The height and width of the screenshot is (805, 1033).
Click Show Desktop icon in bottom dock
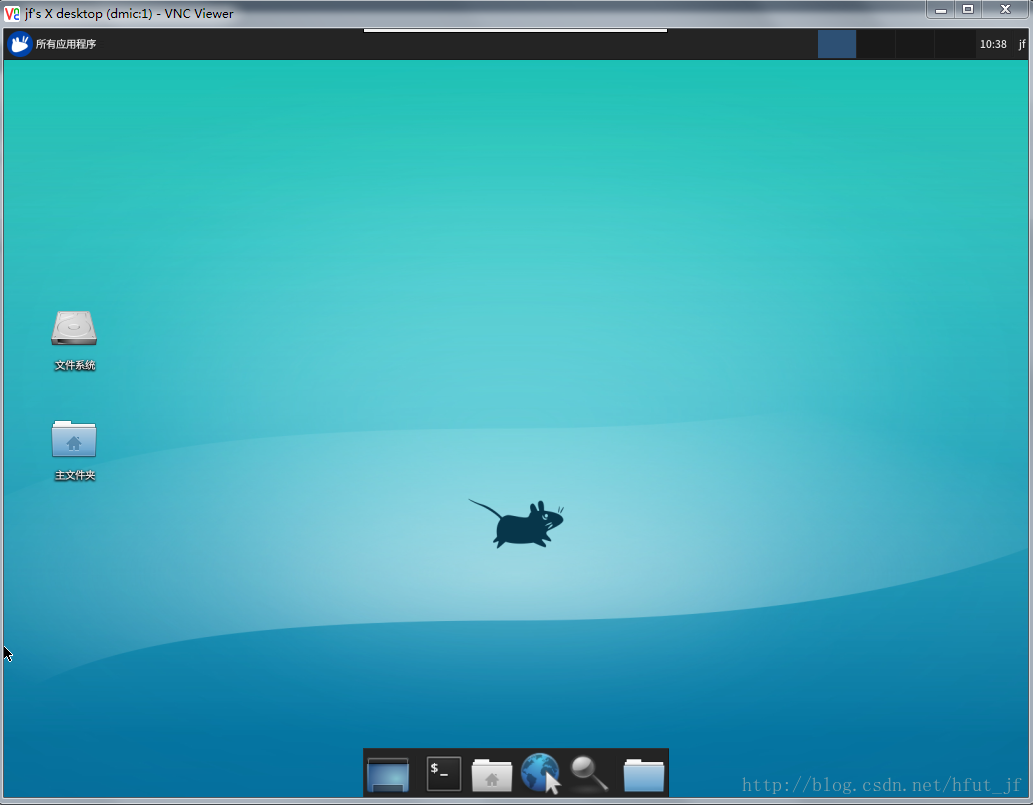[x=388, y=774]
